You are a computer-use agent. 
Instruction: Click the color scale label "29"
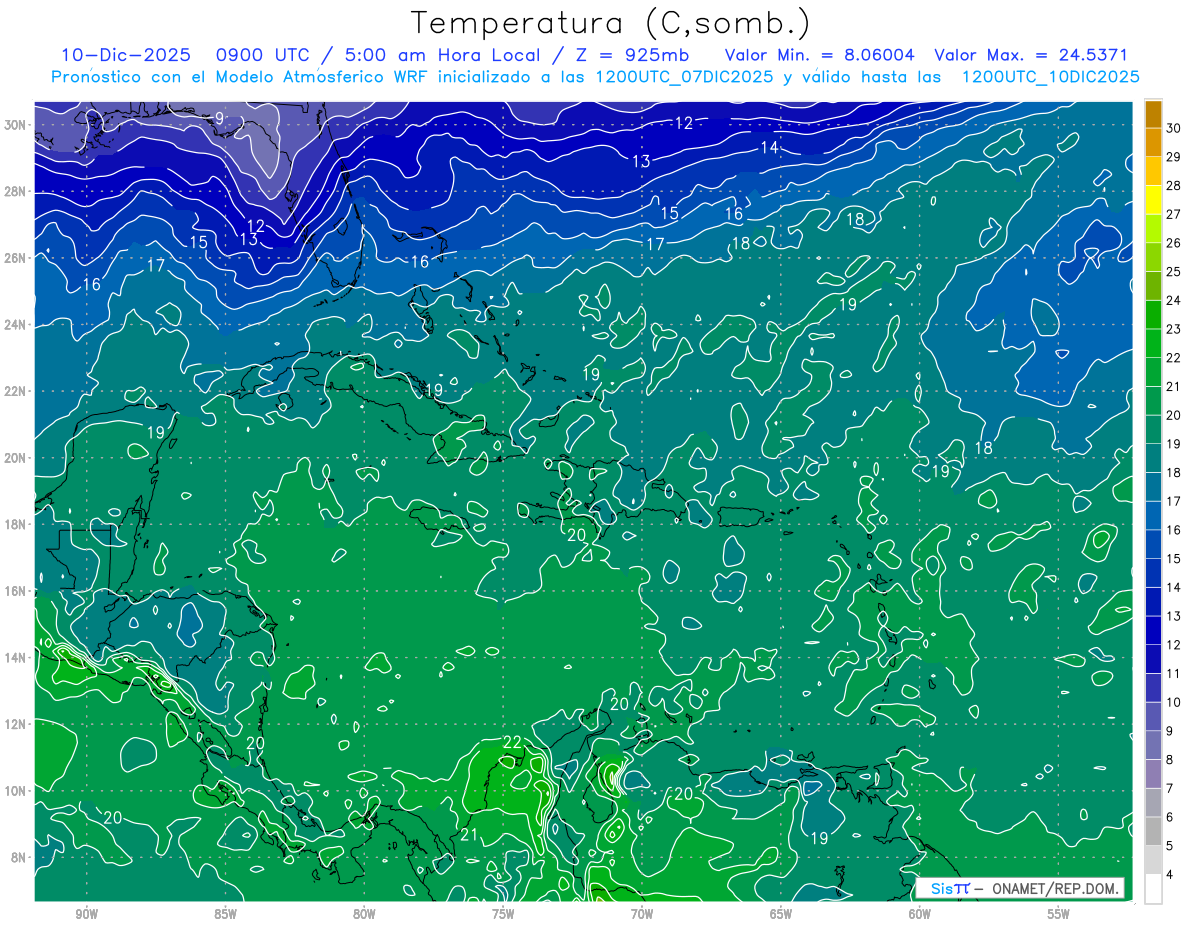(1174, 157)
